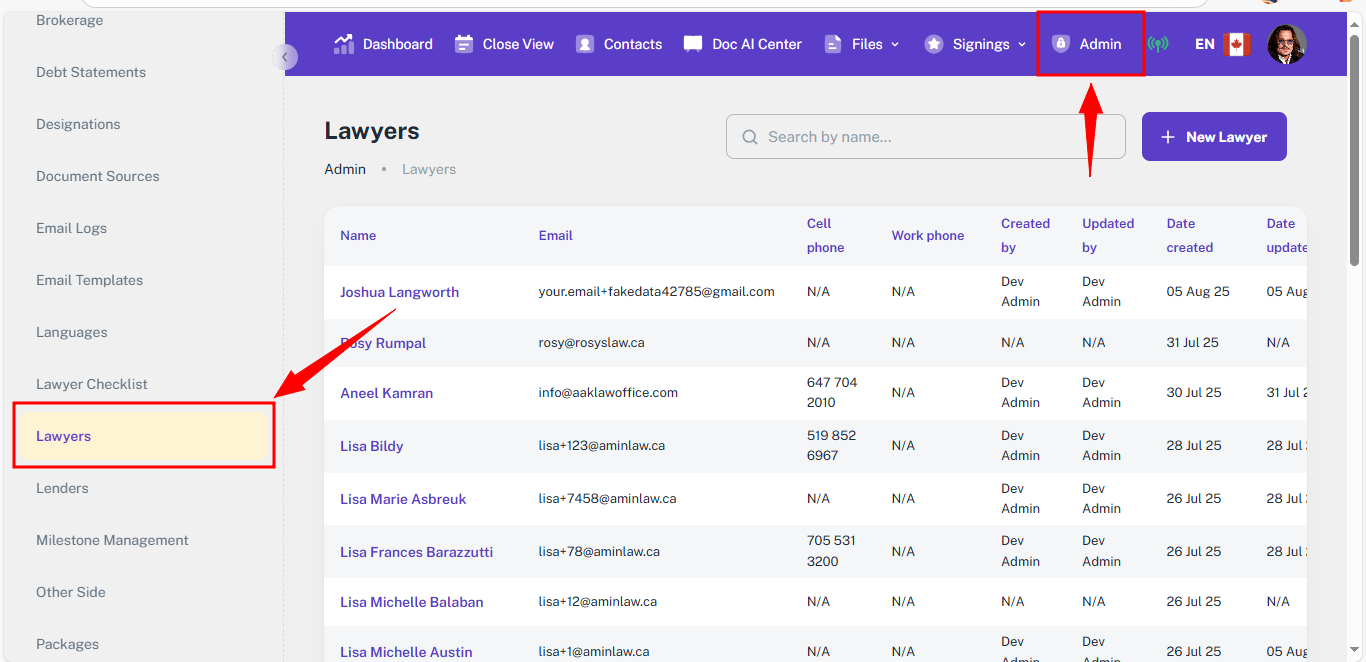Screen dimensions: 1366x662
Task: Open the user profile avatar
Action: [1286, 44]
